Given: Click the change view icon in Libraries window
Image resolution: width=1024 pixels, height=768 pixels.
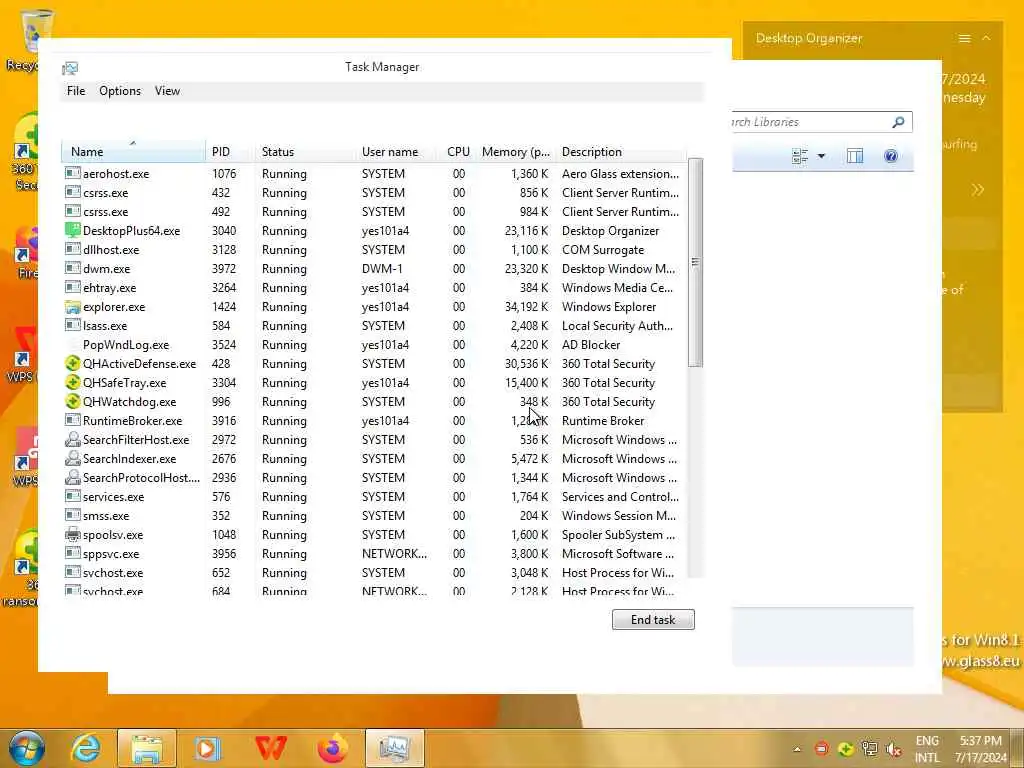Looking at the screenshot, I should [x=800, y=156].
